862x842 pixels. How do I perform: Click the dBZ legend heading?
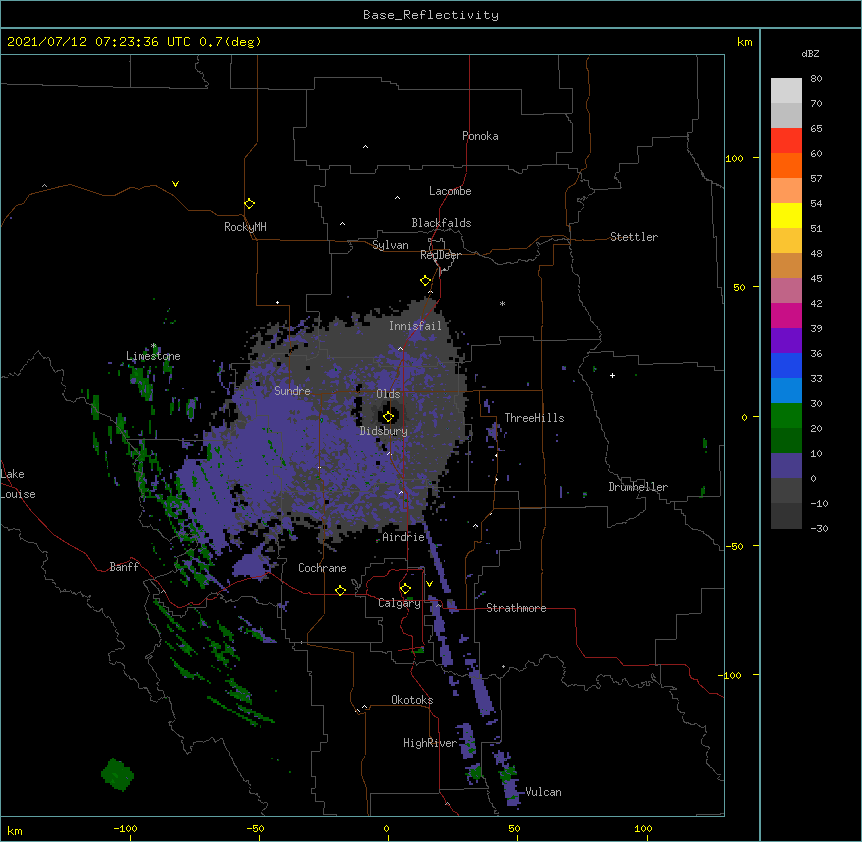pos(810,53)
